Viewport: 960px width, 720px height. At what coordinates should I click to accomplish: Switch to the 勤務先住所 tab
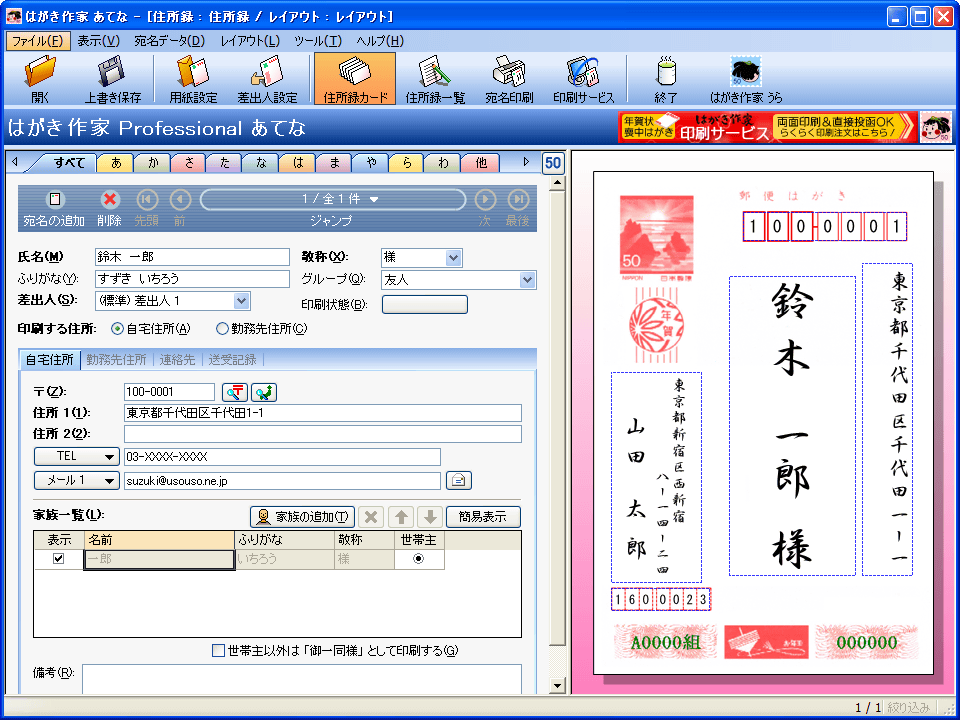(x=116, y=359)
